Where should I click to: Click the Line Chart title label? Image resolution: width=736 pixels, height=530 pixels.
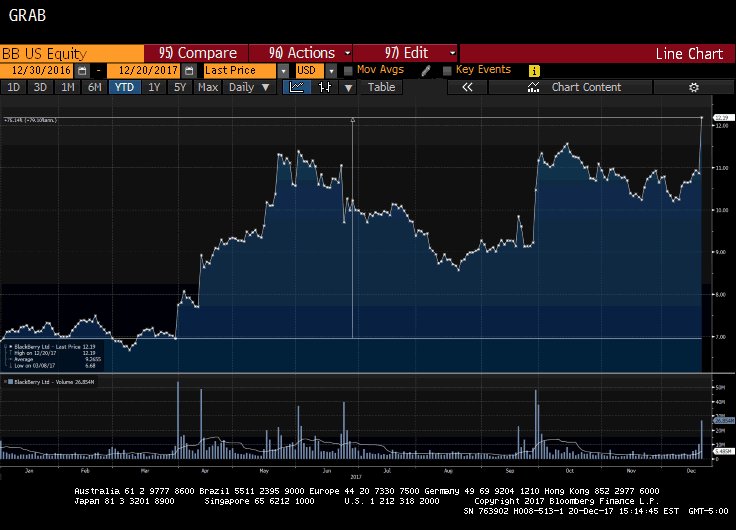pos(689,54)
